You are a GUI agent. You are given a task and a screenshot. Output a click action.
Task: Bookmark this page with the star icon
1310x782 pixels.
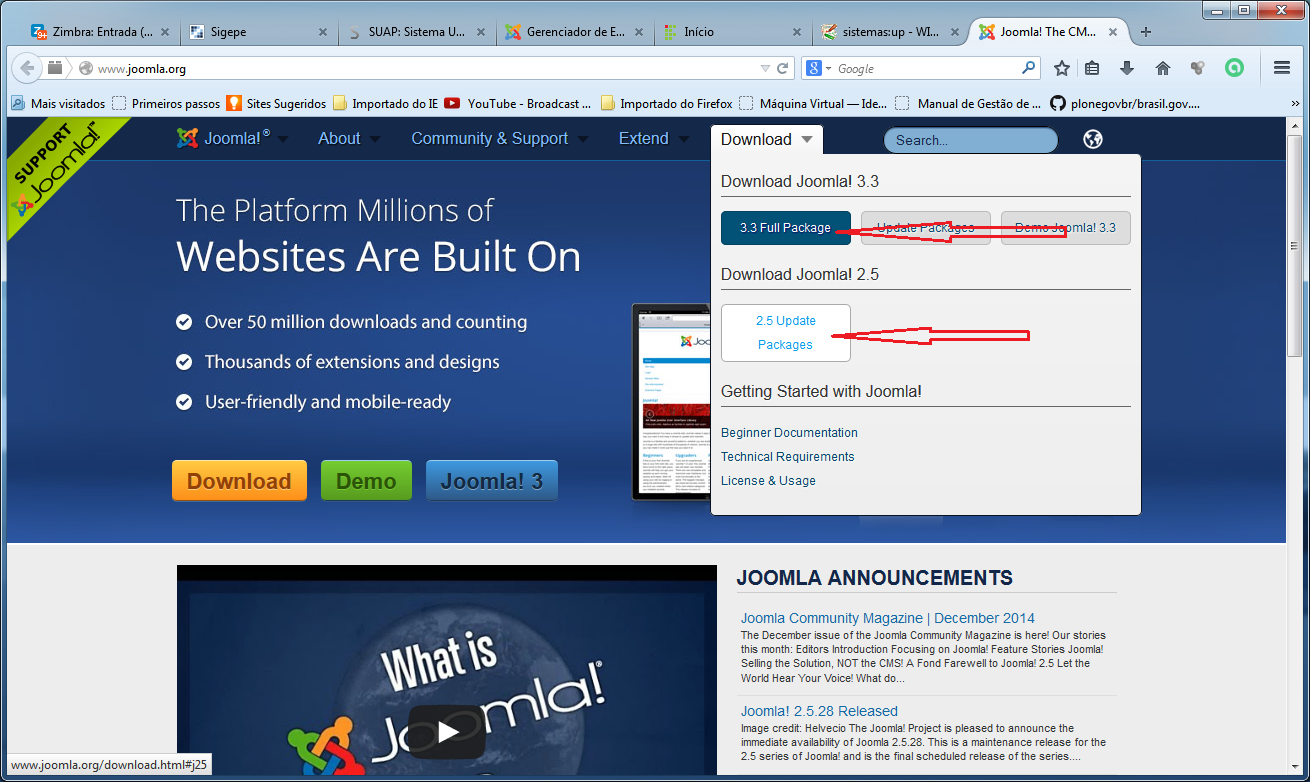[x=1062, y=68]
